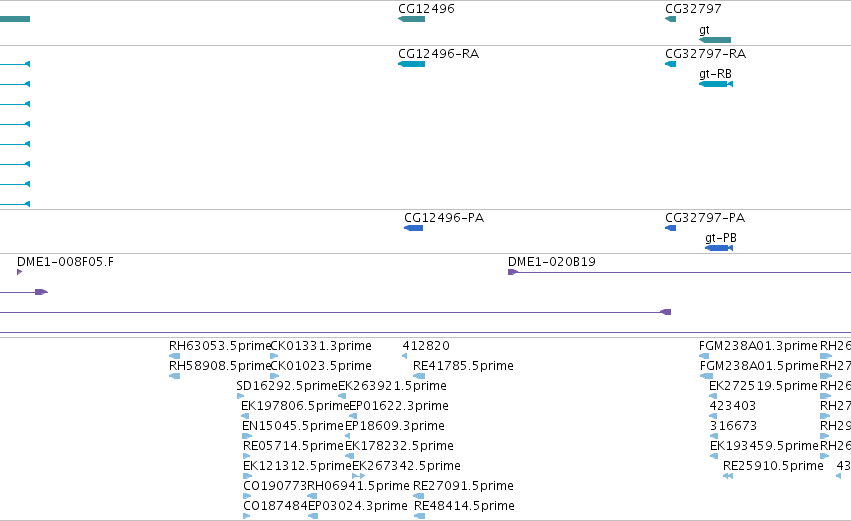Select the EK272519.5prime EST label

tap(764, 386)
